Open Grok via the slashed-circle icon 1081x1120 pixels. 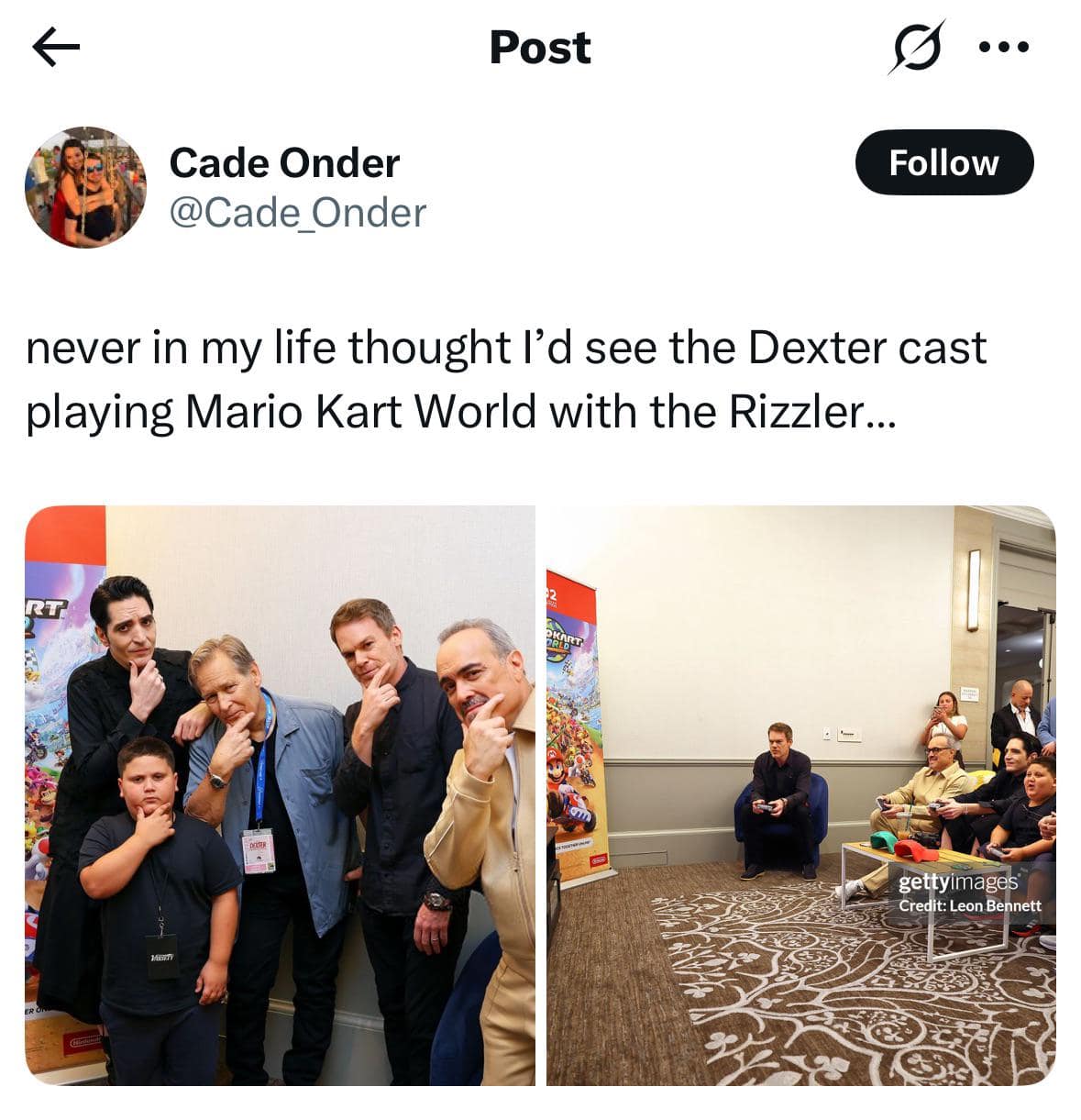[x=915, y=48]
